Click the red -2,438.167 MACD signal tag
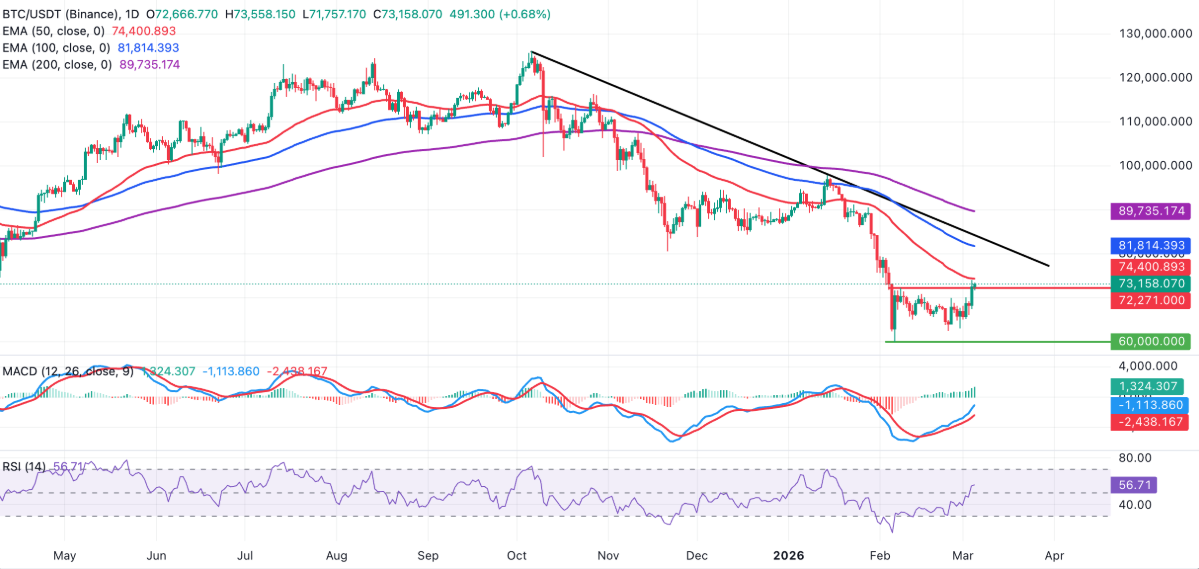The height and width of the screenshot is (569, 1199). click(1148, 423)
